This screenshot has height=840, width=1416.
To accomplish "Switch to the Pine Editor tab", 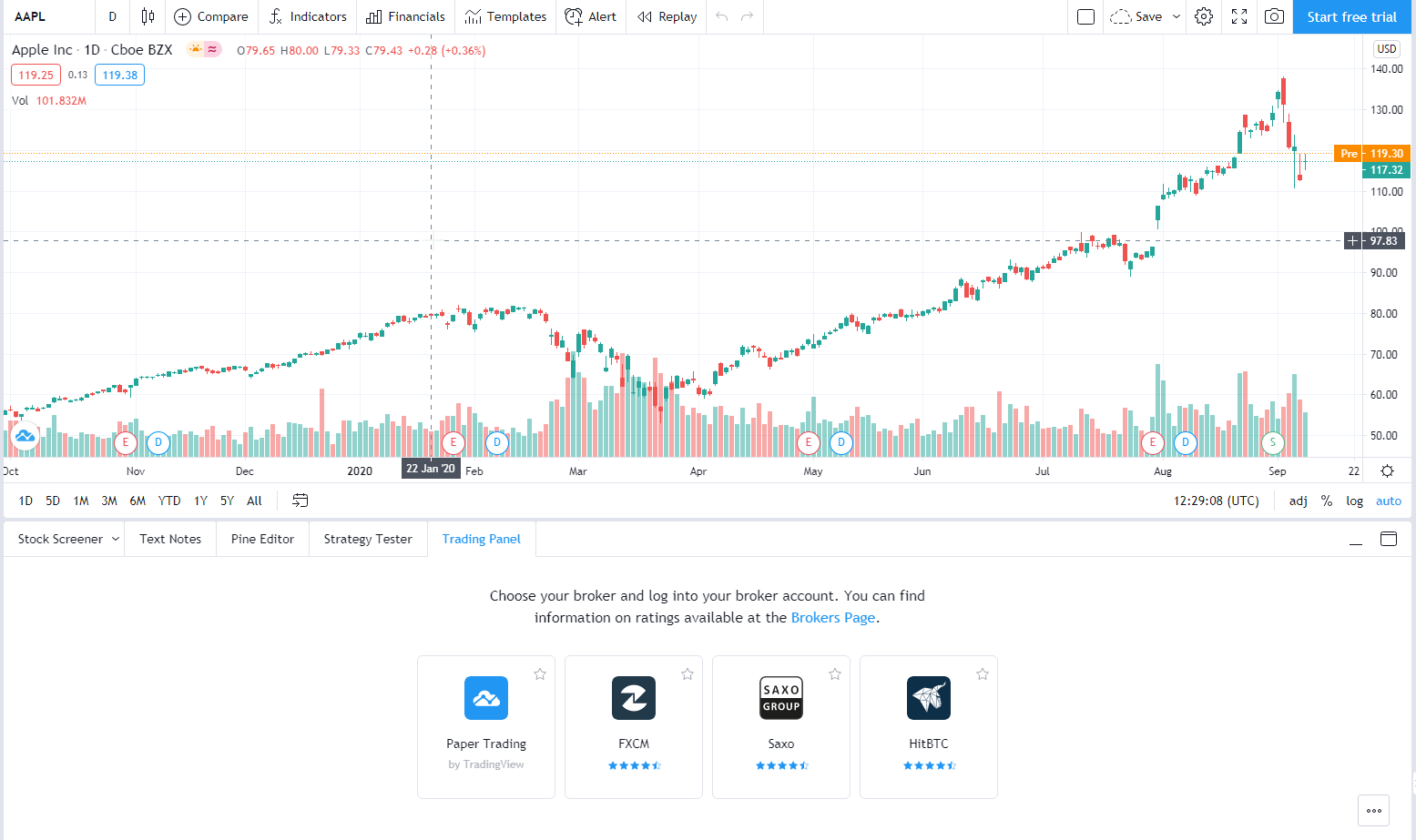I will click(262, 539).
